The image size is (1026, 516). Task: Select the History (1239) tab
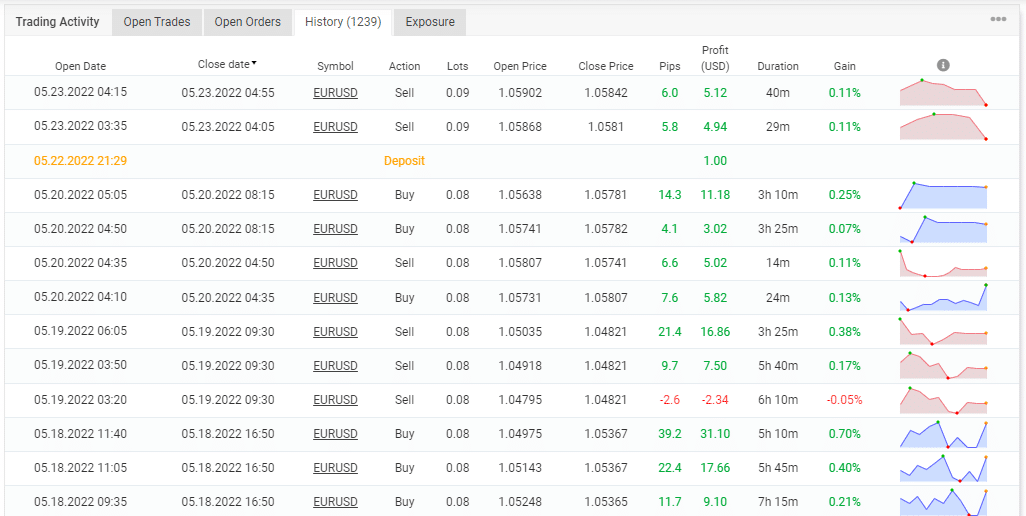(x=343, y=22)
